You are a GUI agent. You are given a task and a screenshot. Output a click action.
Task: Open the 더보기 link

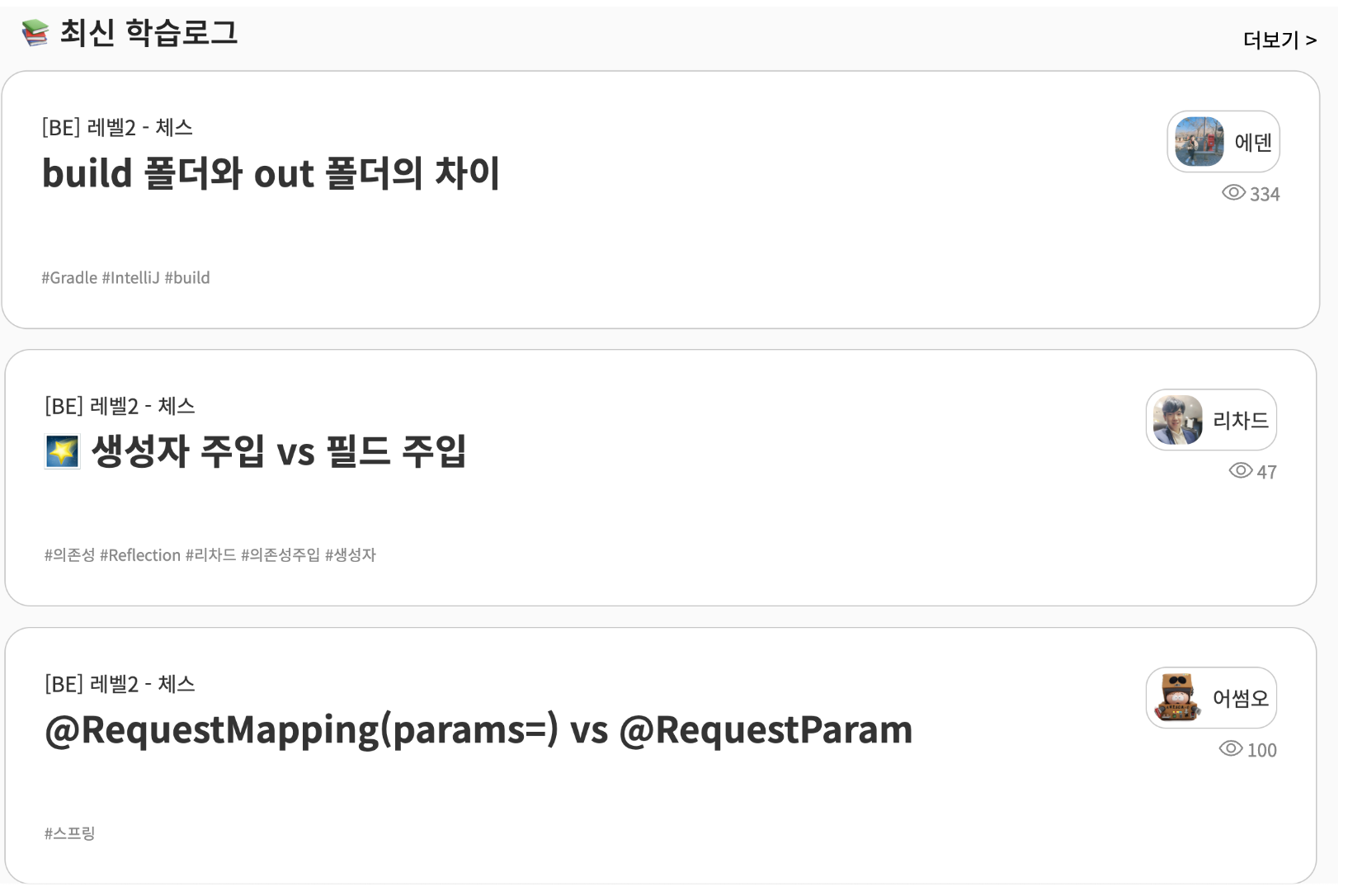[x=1277, y=39]
